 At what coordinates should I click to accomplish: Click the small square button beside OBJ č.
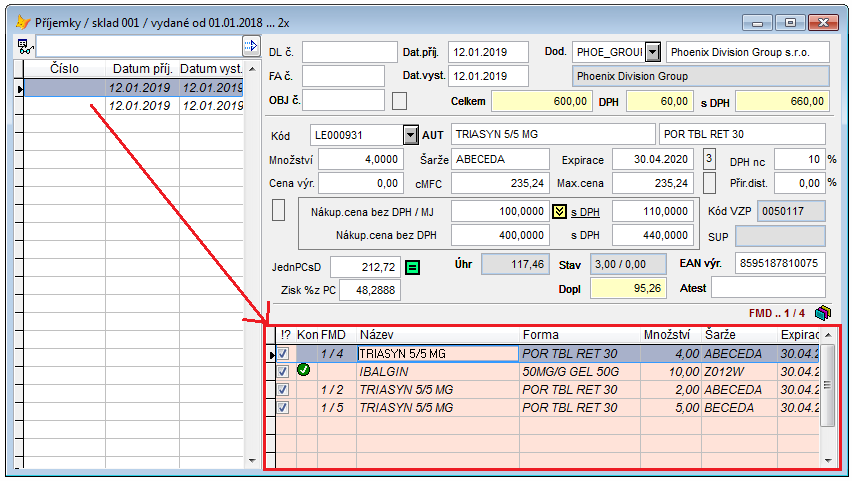coord(399,100)
